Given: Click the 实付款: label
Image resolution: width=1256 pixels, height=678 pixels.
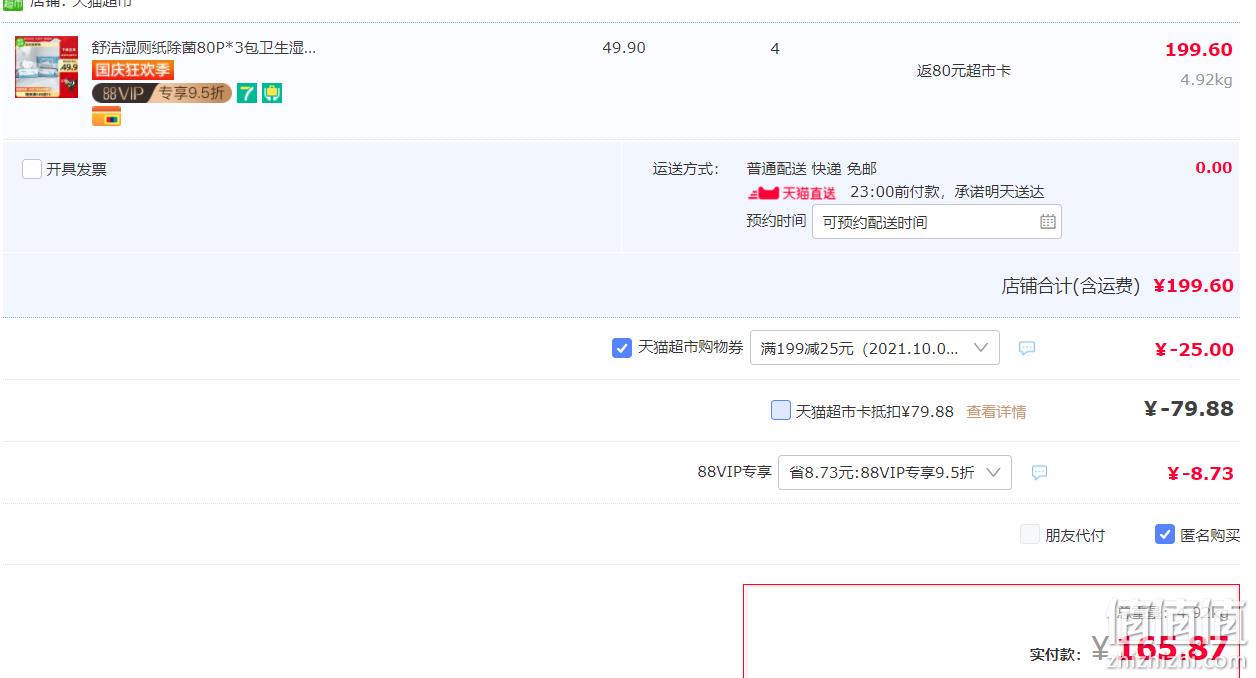Looking at the screenshot, I should click(x=1055, y=654).
